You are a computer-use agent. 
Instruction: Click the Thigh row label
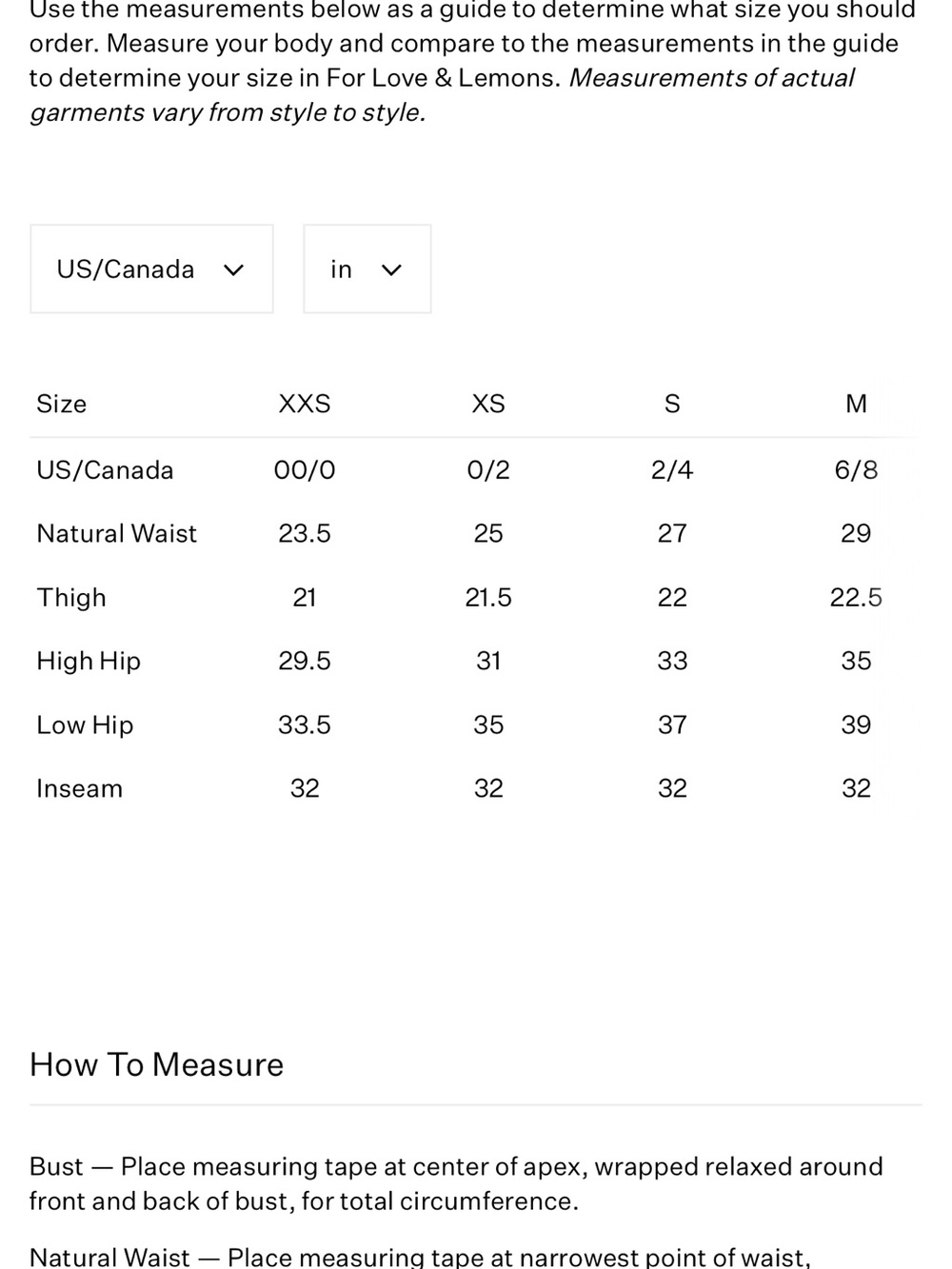(x=71, y=598)
